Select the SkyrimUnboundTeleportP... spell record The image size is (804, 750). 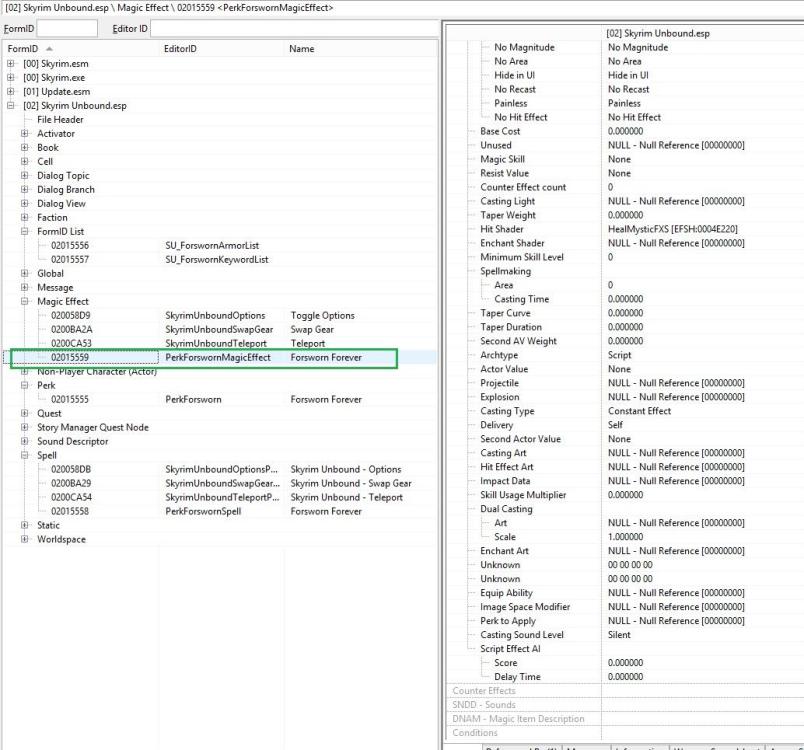tap(222, 497)
